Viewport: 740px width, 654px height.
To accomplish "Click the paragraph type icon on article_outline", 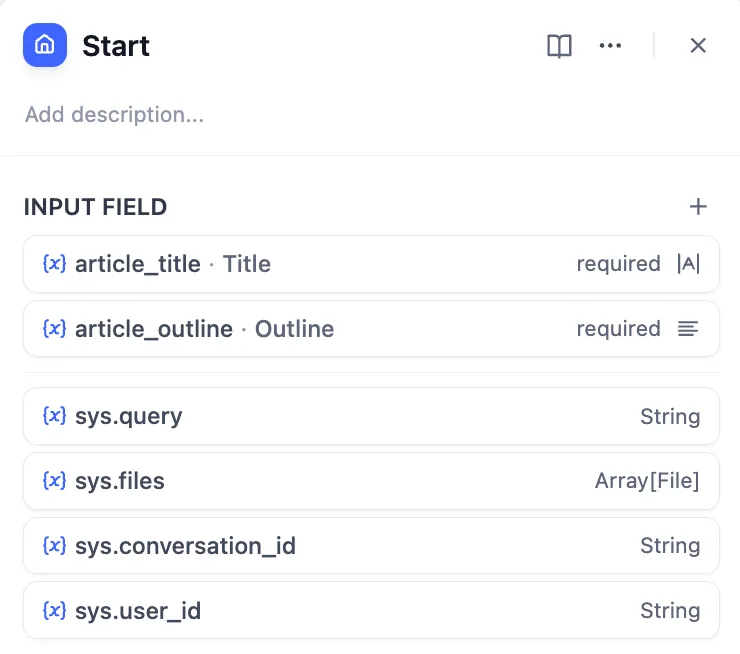I will (x=688, y=329).
